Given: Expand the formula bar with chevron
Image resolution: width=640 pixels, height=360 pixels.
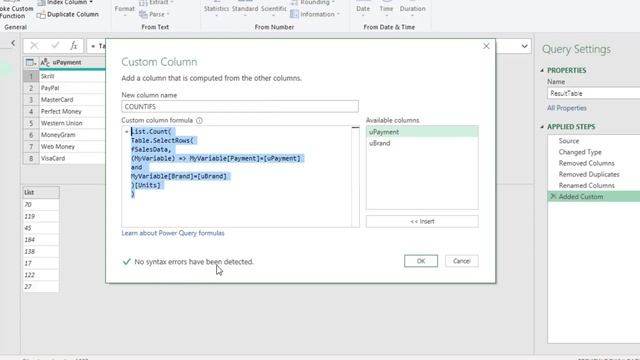Looking at the screenshot, I should 524,46.
